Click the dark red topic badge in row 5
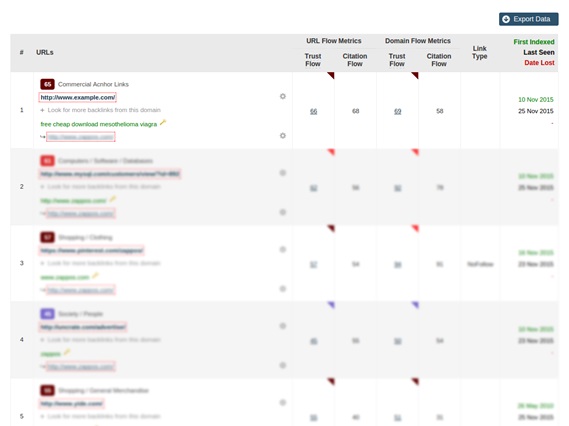This screenshot has width=569, height=426. pos(47,390)
